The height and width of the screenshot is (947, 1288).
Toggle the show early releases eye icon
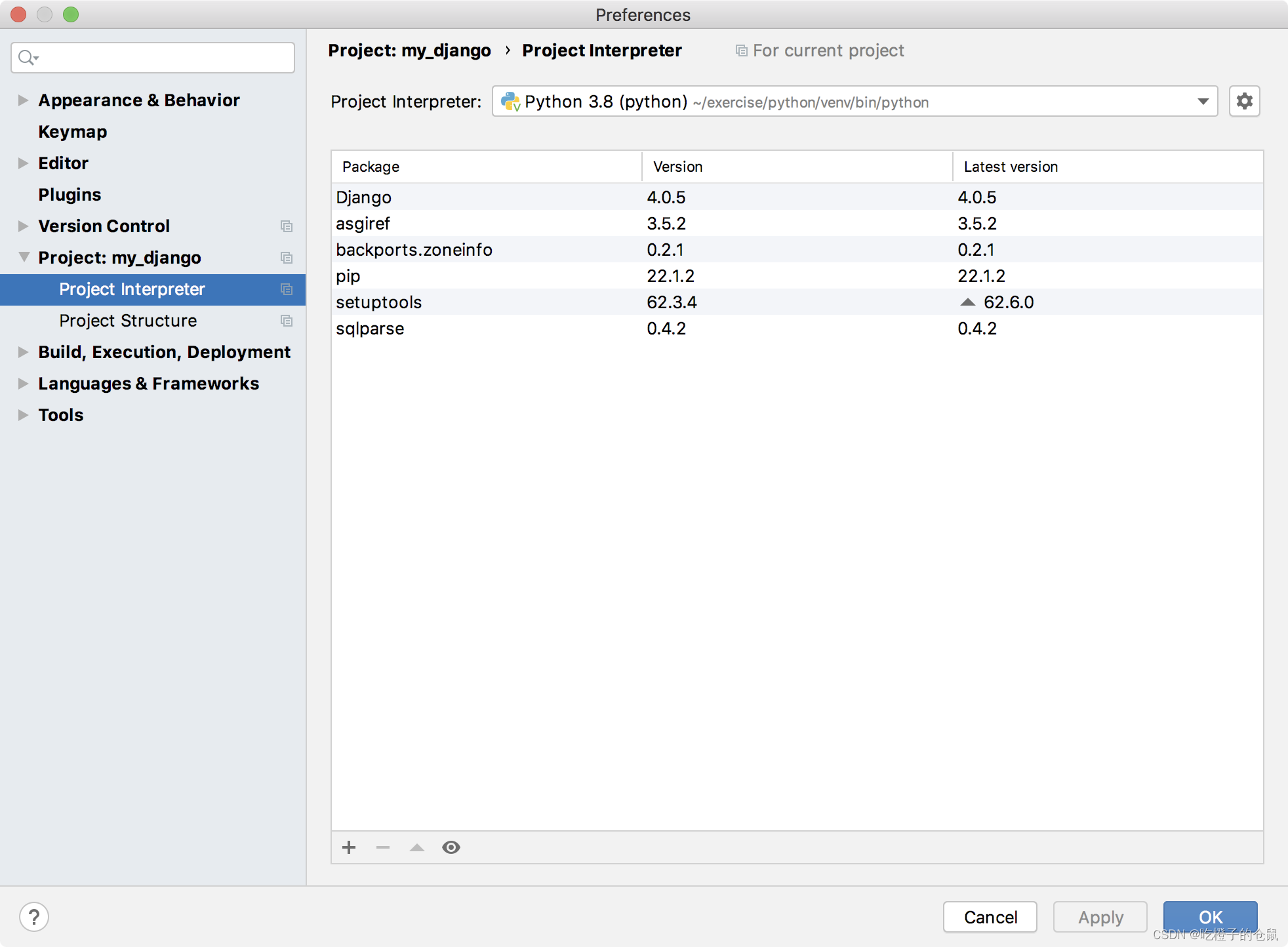click(x=451, y=847)
